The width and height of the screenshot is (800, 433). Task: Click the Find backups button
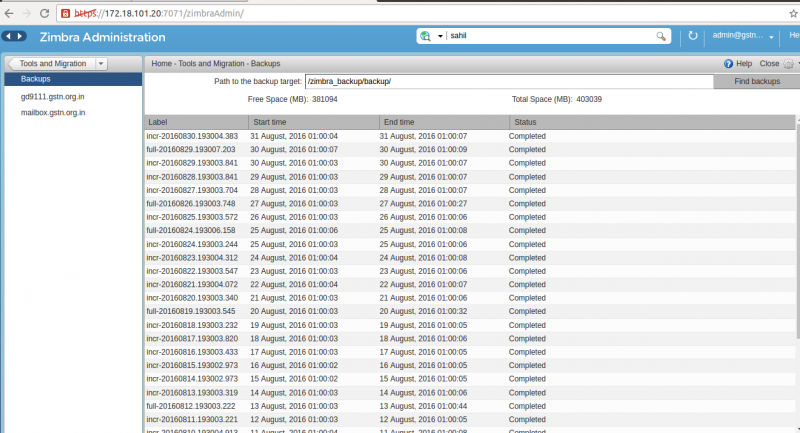click(757, 82)
